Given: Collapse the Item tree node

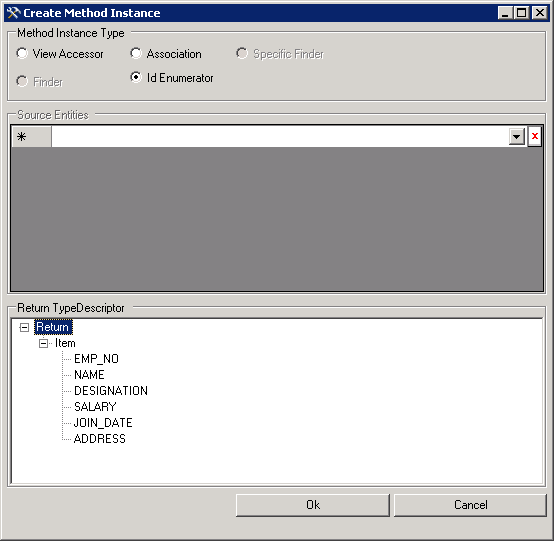Looking at the screenshot, I should [43, 343].
